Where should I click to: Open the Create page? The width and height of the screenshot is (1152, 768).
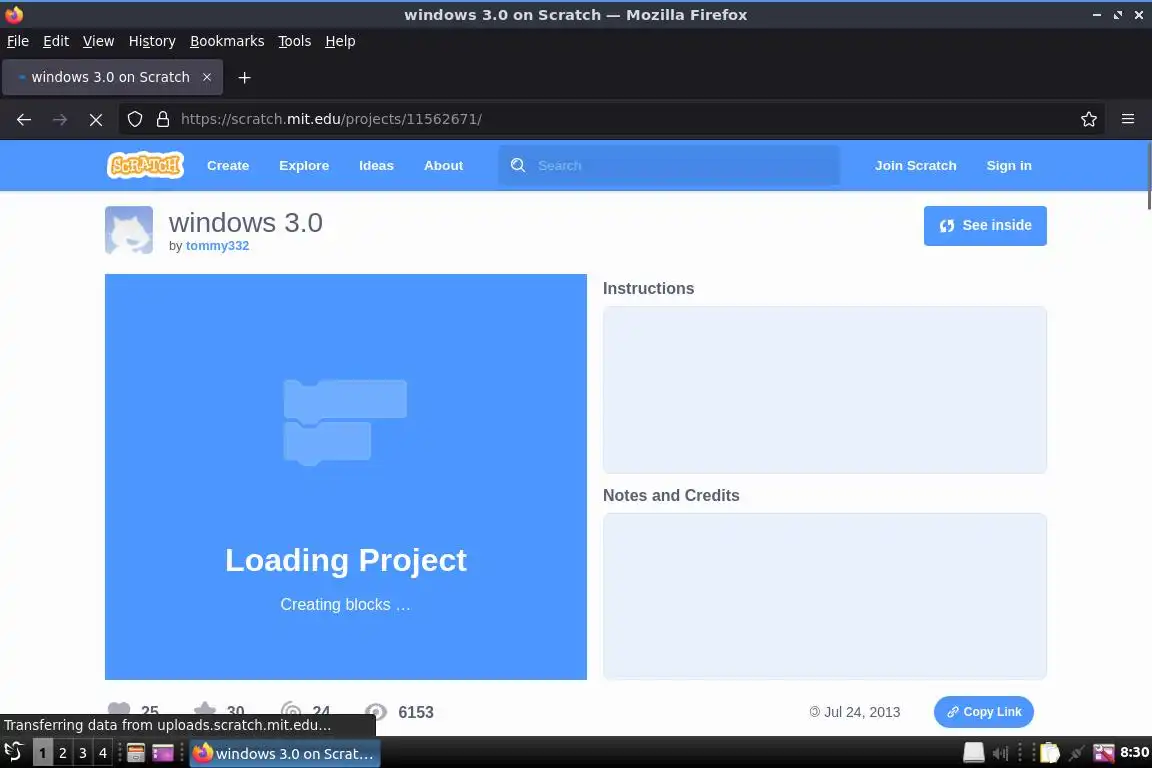click(x=228, y=165)
